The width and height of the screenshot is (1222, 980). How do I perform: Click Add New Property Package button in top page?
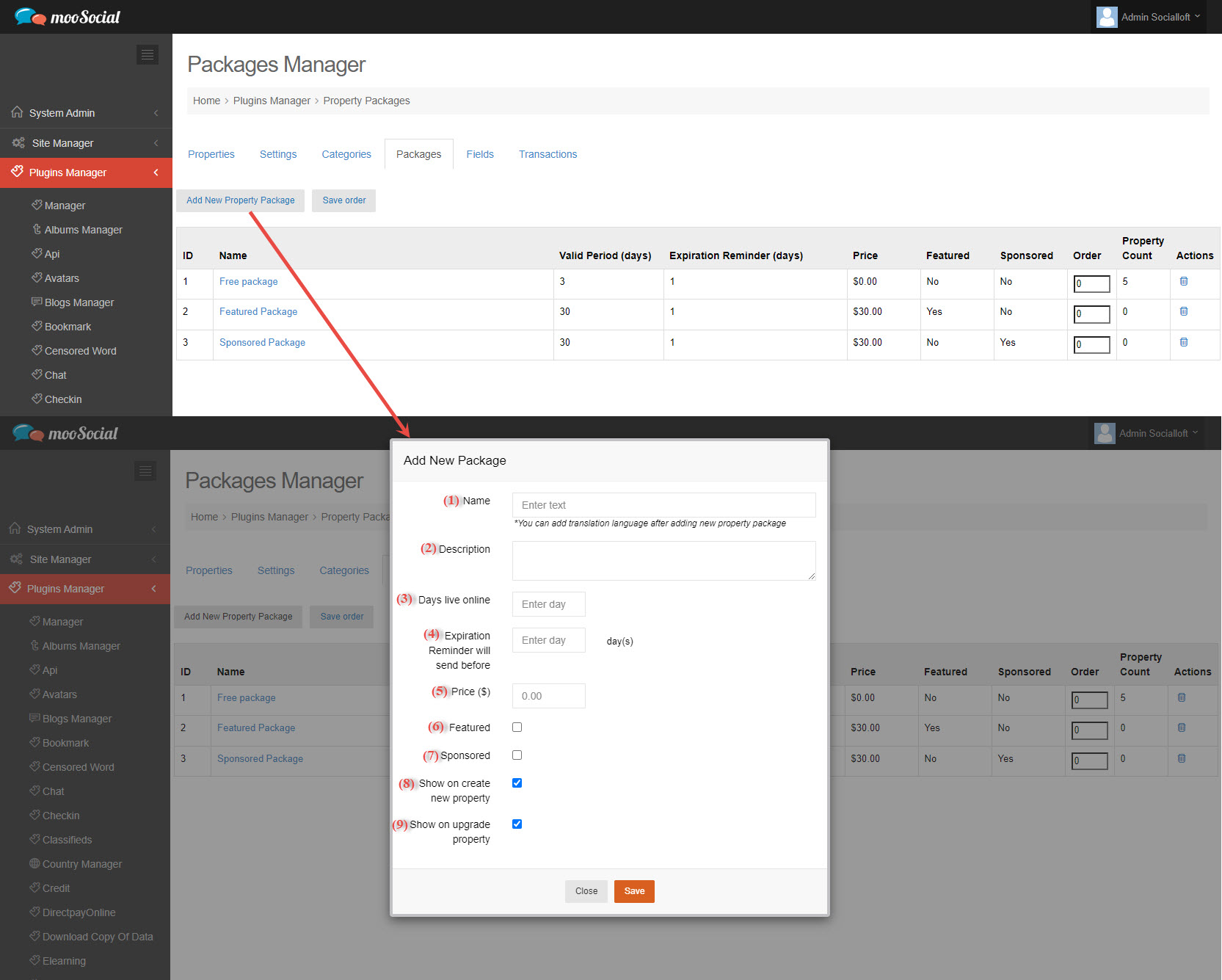(240, 200)
